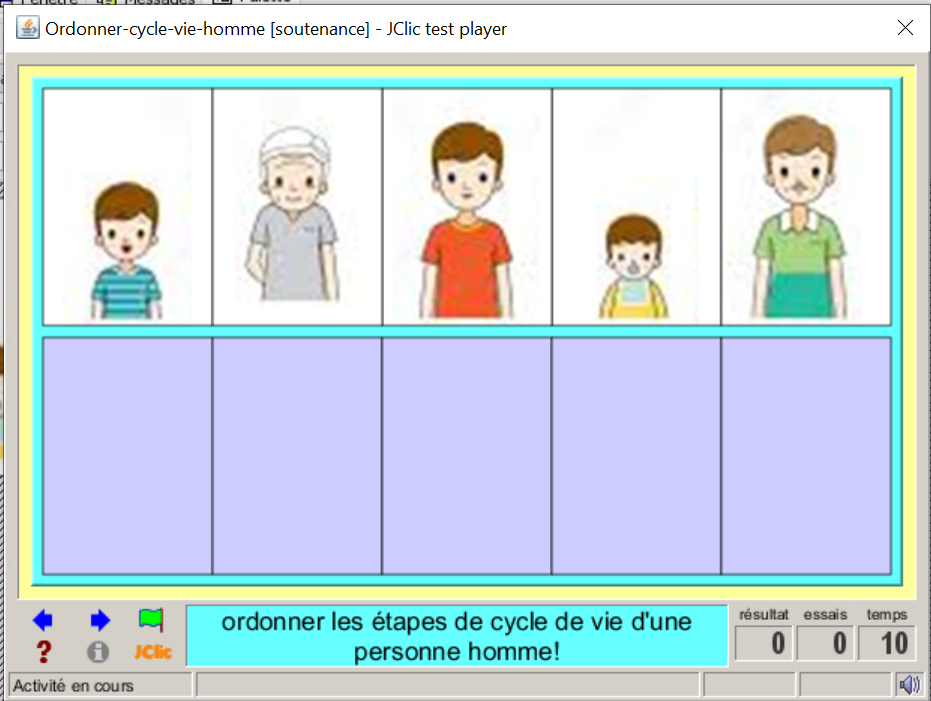This screenshot has height=701, width=931.
Task: Click the cyan instruction message box
Action: (x=457, y=636)
